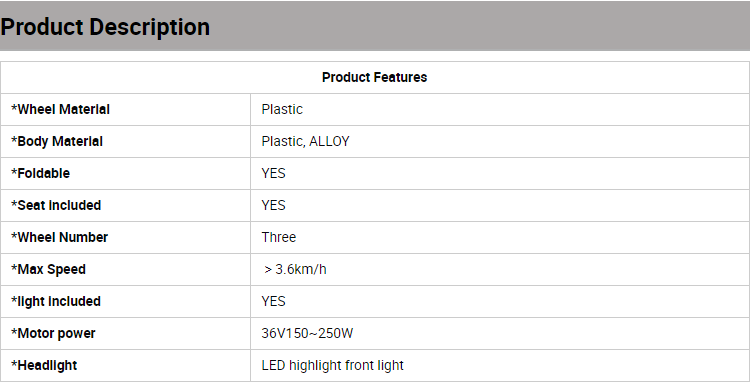Click the Product Description heading

(105, 27)
